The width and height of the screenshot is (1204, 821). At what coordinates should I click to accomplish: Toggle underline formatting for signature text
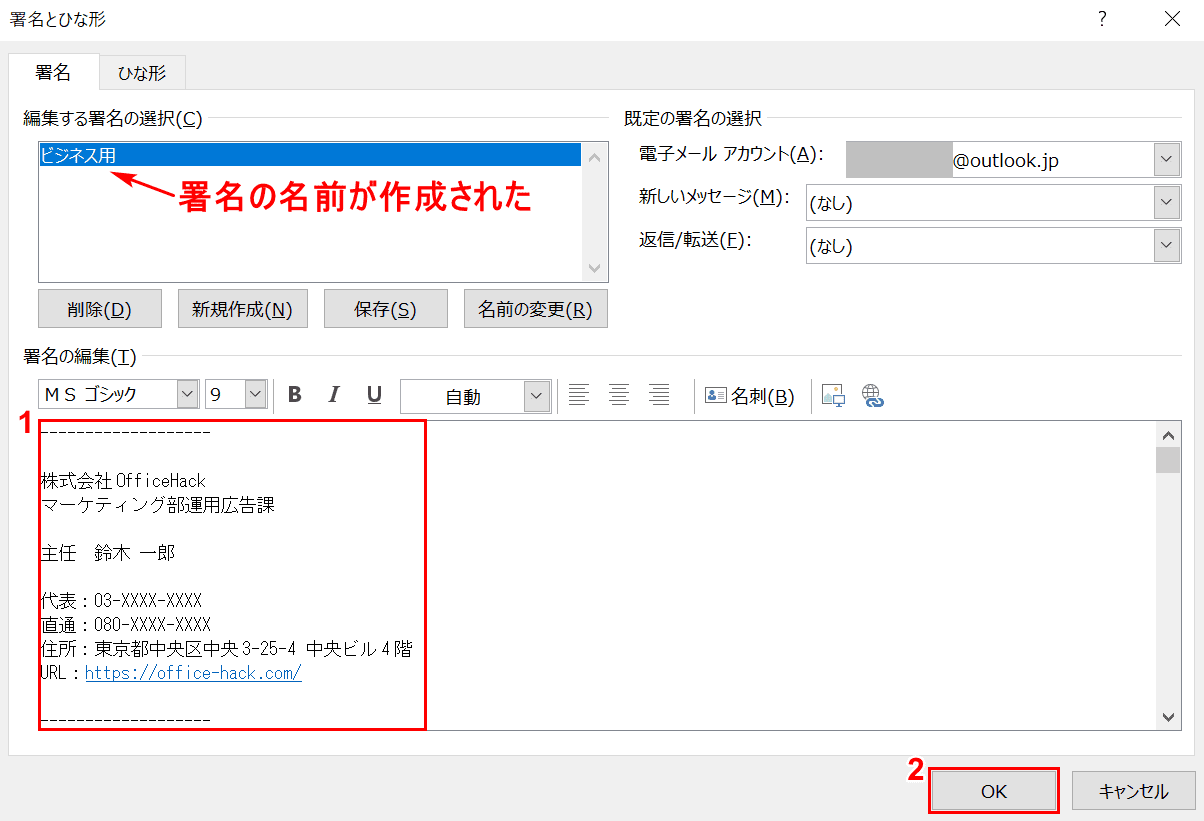coord(374,395)
